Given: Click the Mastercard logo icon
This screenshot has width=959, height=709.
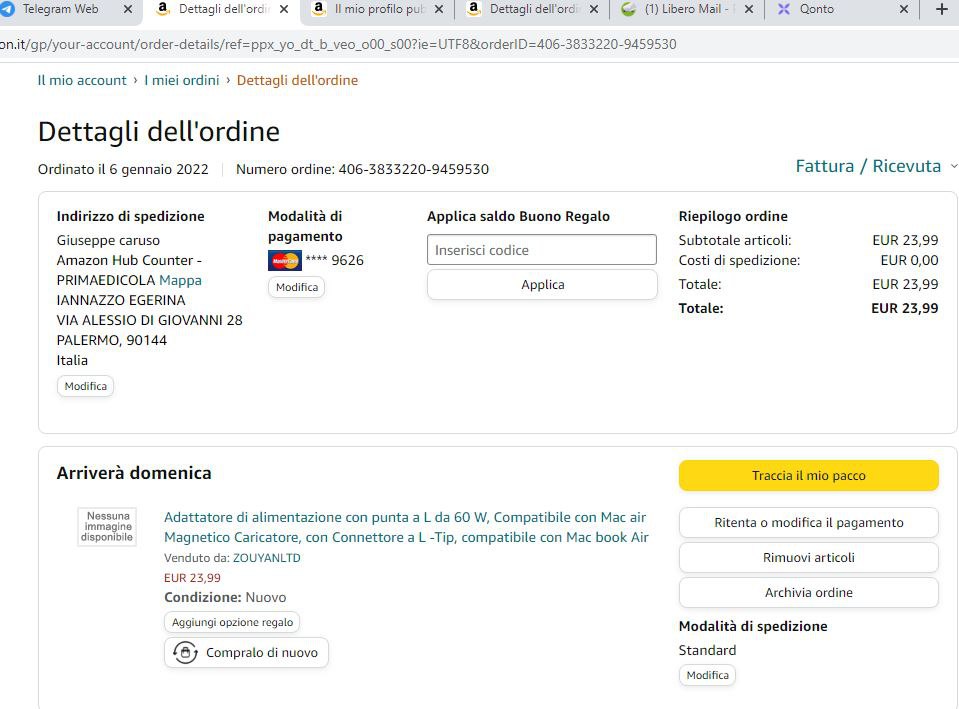Looking at the screenshot, I should coord(285,261).
